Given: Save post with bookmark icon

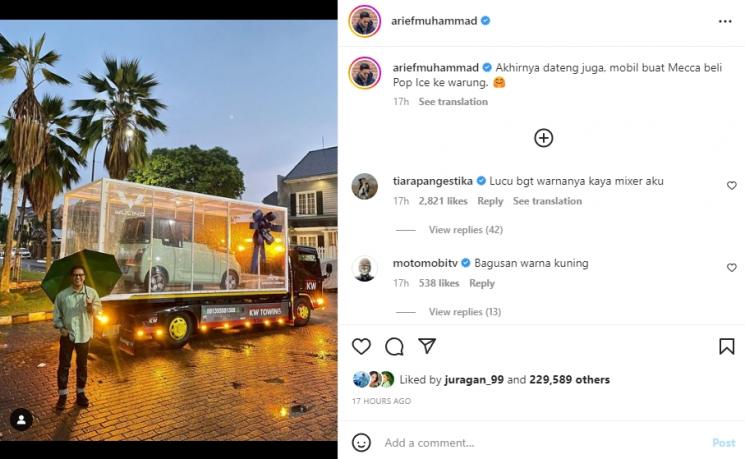Looking at the screenshot, I should 727,346.
